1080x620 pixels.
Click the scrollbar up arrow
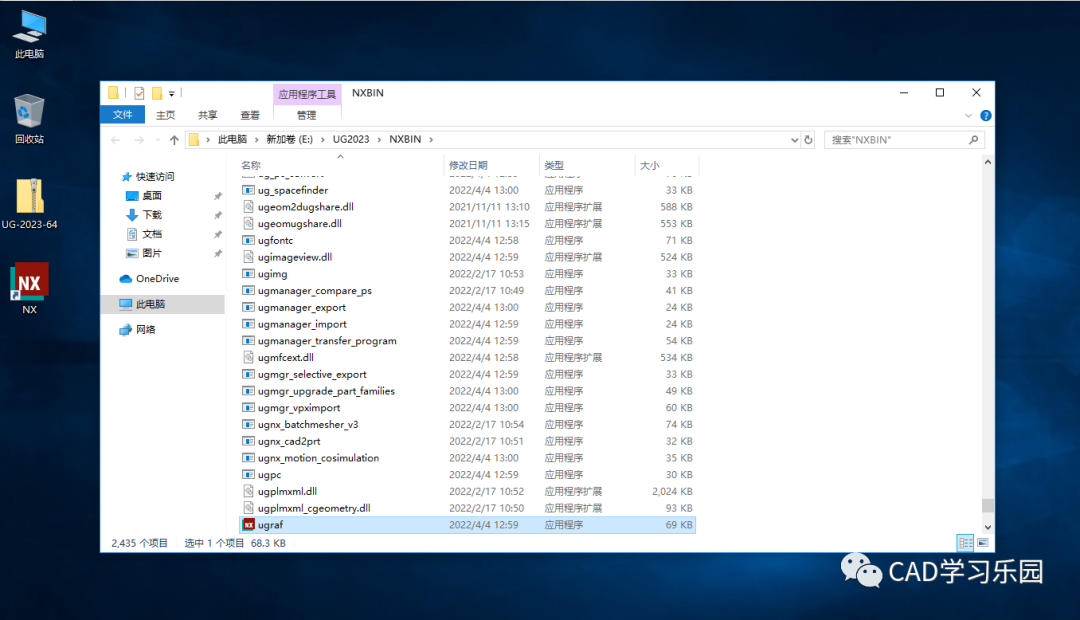pyautogui.click(x=988, y=163)
